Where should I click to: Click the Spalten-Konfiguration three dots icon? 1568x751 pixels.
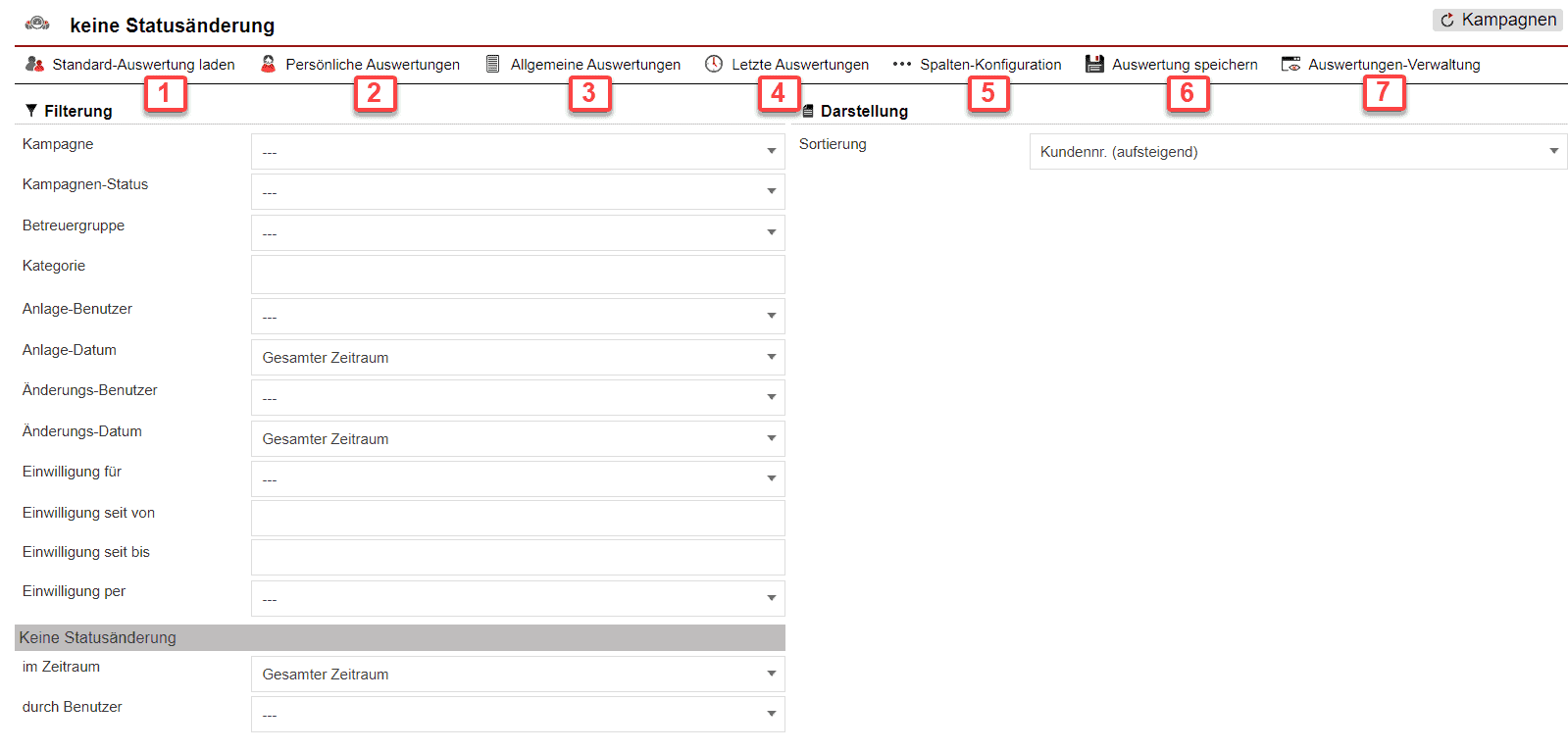(901, 64)
